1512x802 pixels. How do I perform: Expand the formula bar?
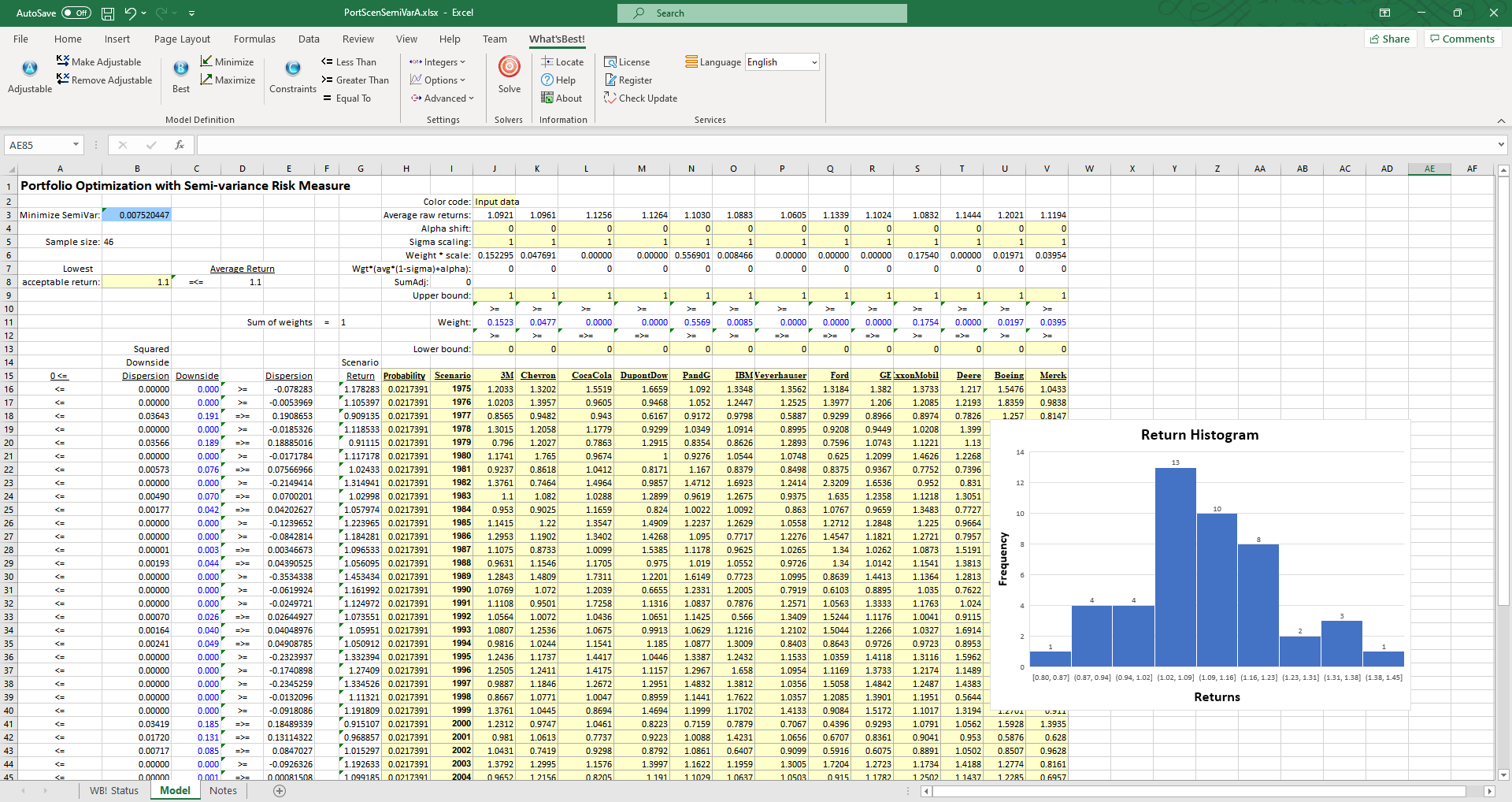[1501, 145]
